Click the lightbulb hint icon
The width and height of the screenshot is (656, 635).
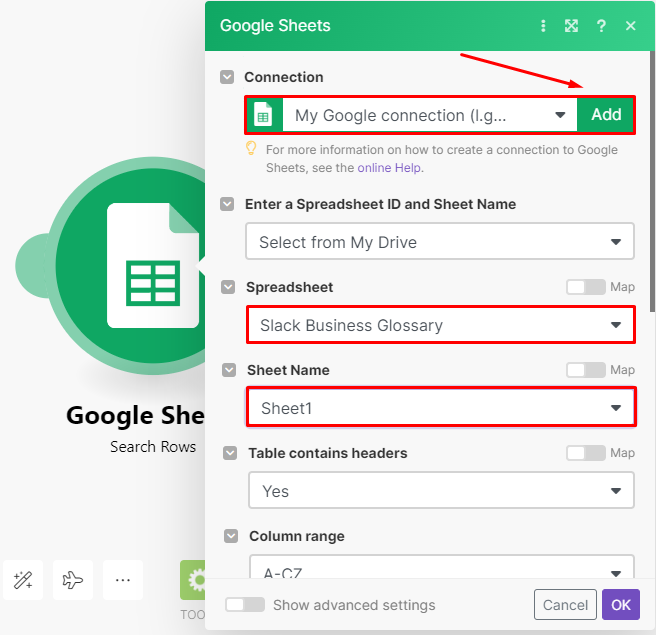coord(251,149)
